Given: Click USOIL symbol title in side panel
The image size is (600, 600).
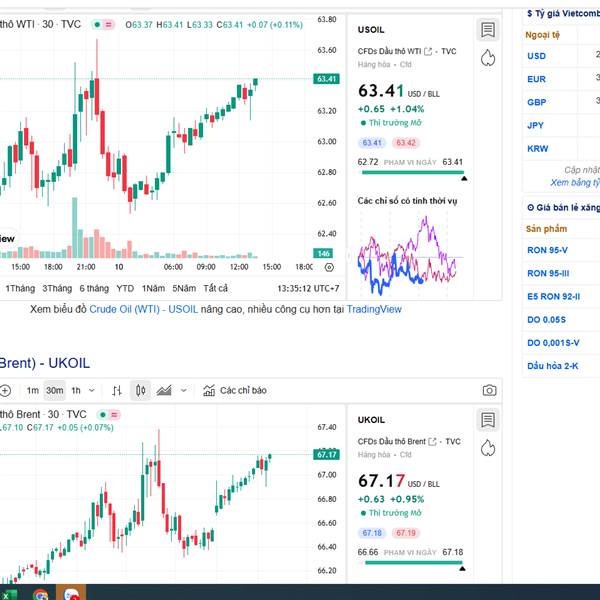Looking at the screenshot, I should coord(371,30).
